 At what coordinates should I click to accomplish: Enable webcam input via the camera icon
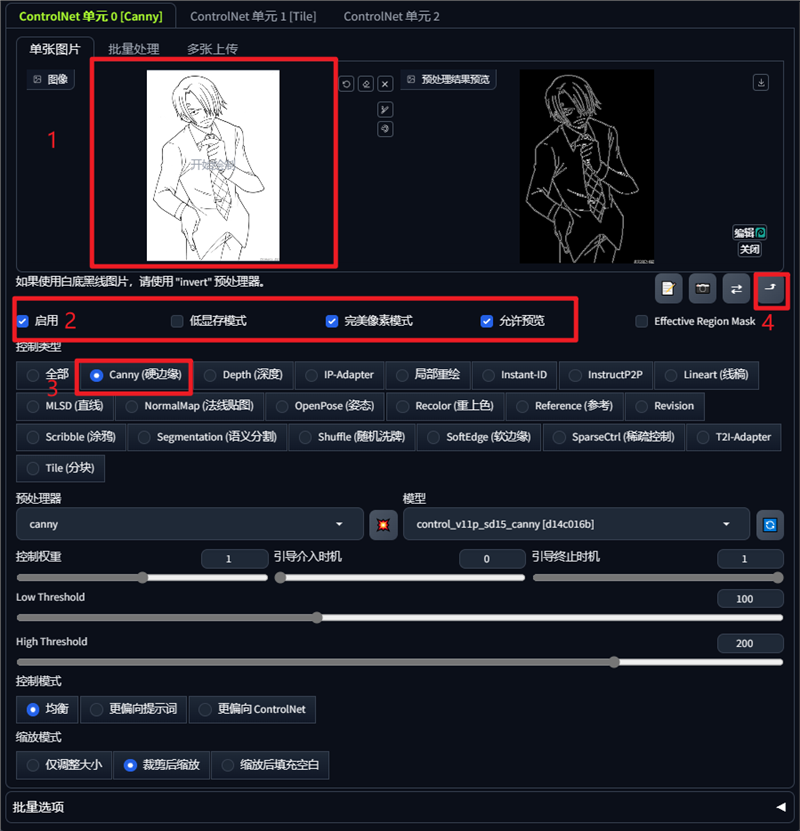[702, 288]
